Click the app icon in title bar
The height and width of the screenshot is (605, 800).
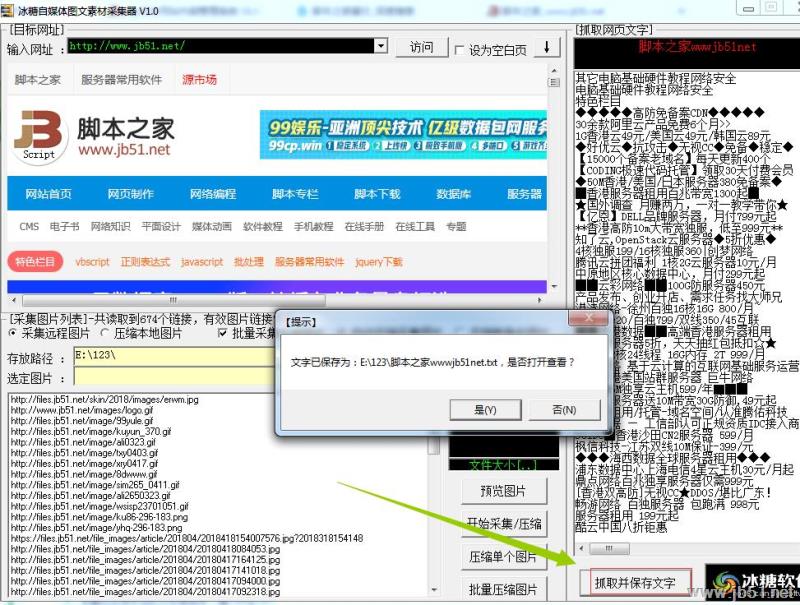click(7, 10)
